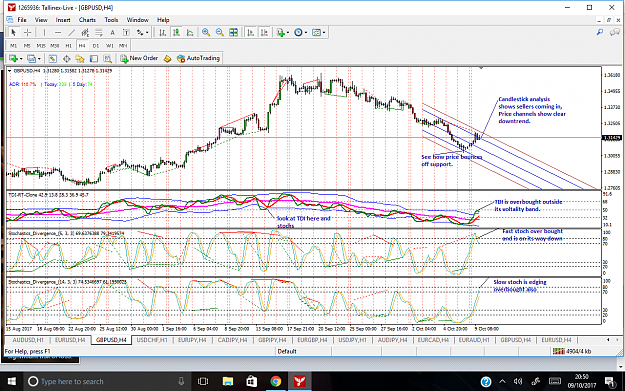Viewport: 625px width, 391px height.
Task: Open the View menu
Action: (x=41, y=20)
